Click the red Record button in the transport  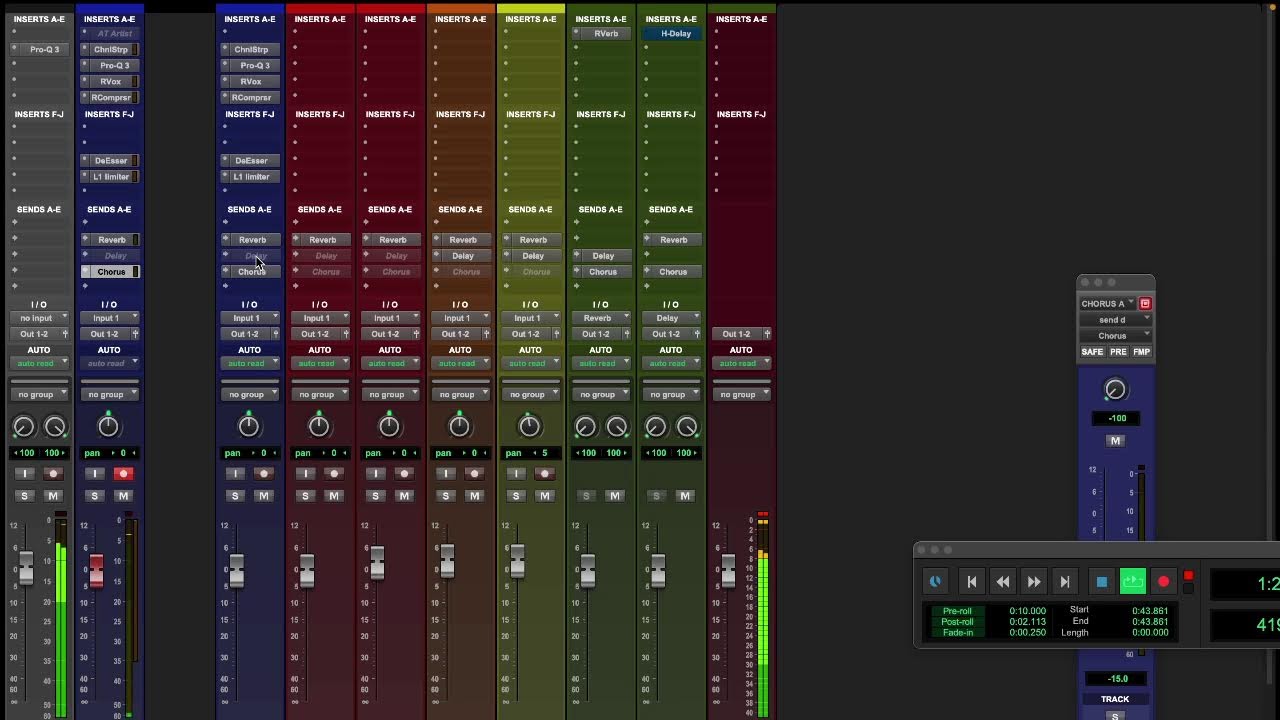pos(1163,582)
